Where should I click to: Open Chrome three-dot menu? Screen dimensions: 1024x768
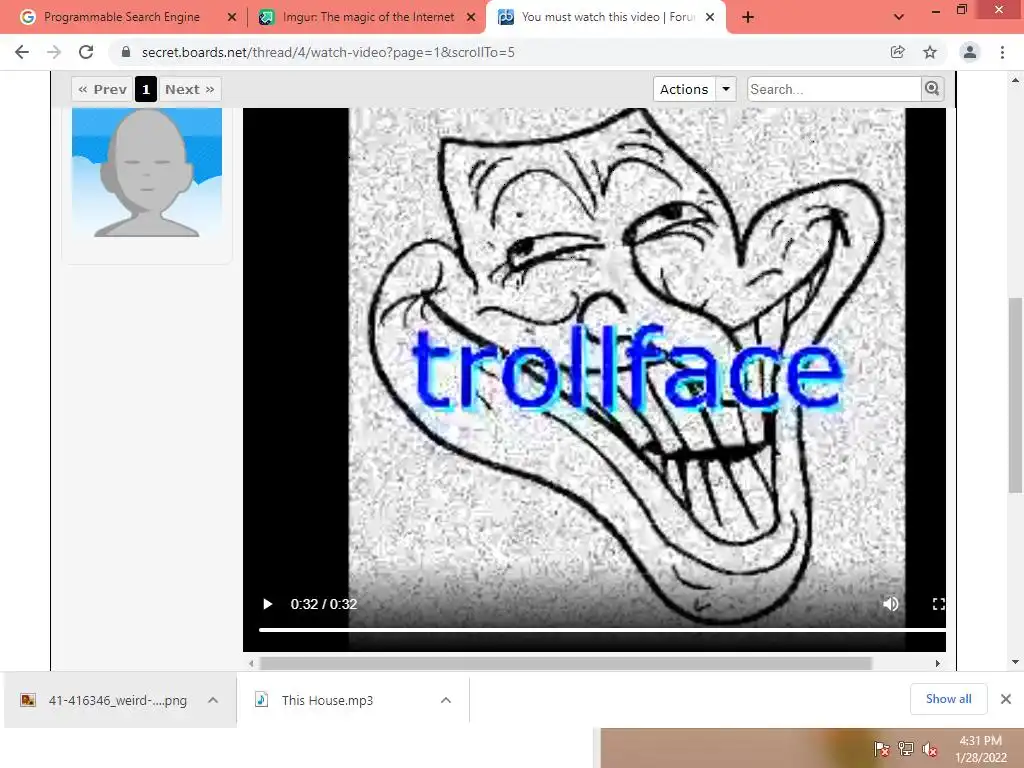[1002, 52]
